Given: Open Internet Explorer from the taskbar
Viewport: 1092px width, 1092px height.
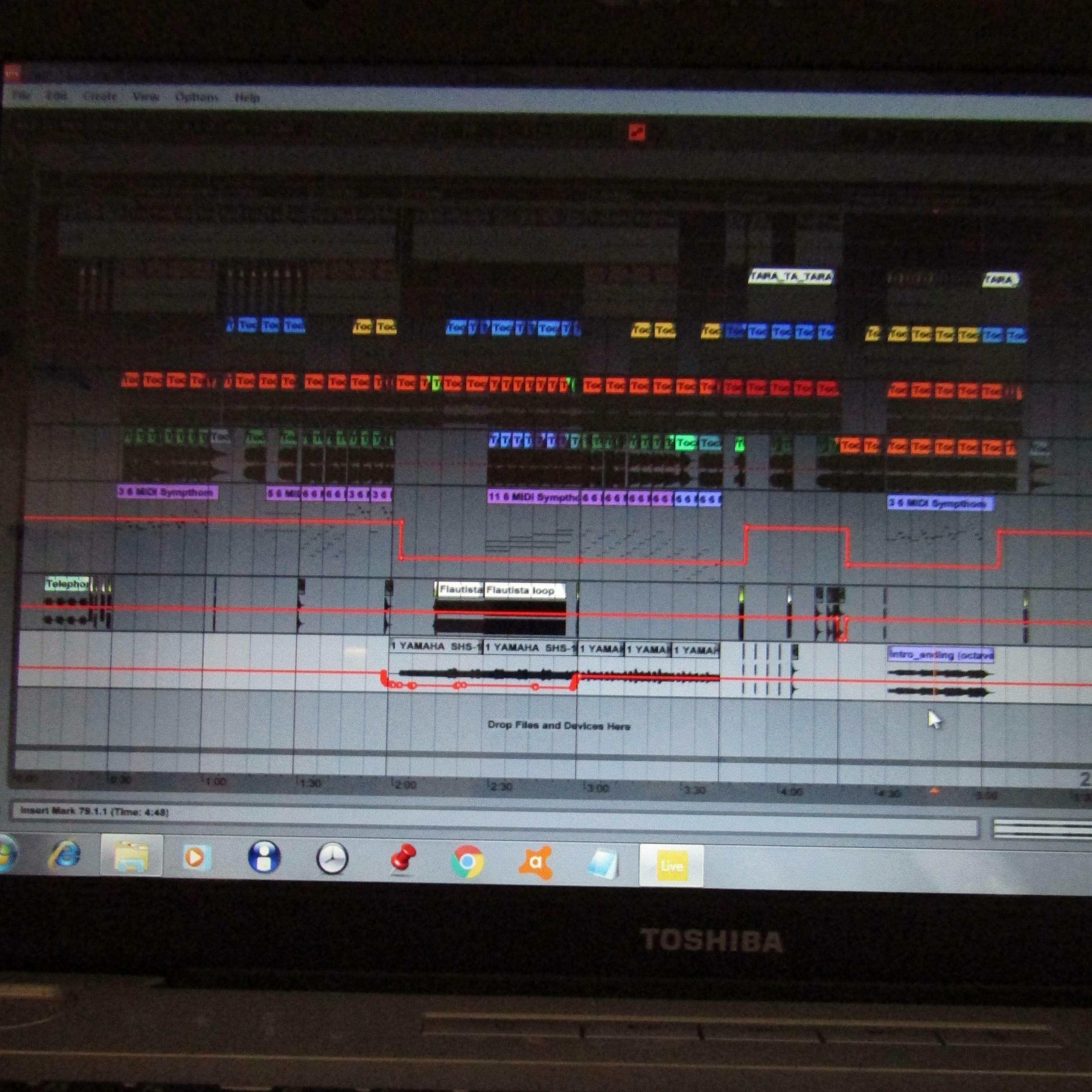Looking at the screenshot, I should (64, 854).
